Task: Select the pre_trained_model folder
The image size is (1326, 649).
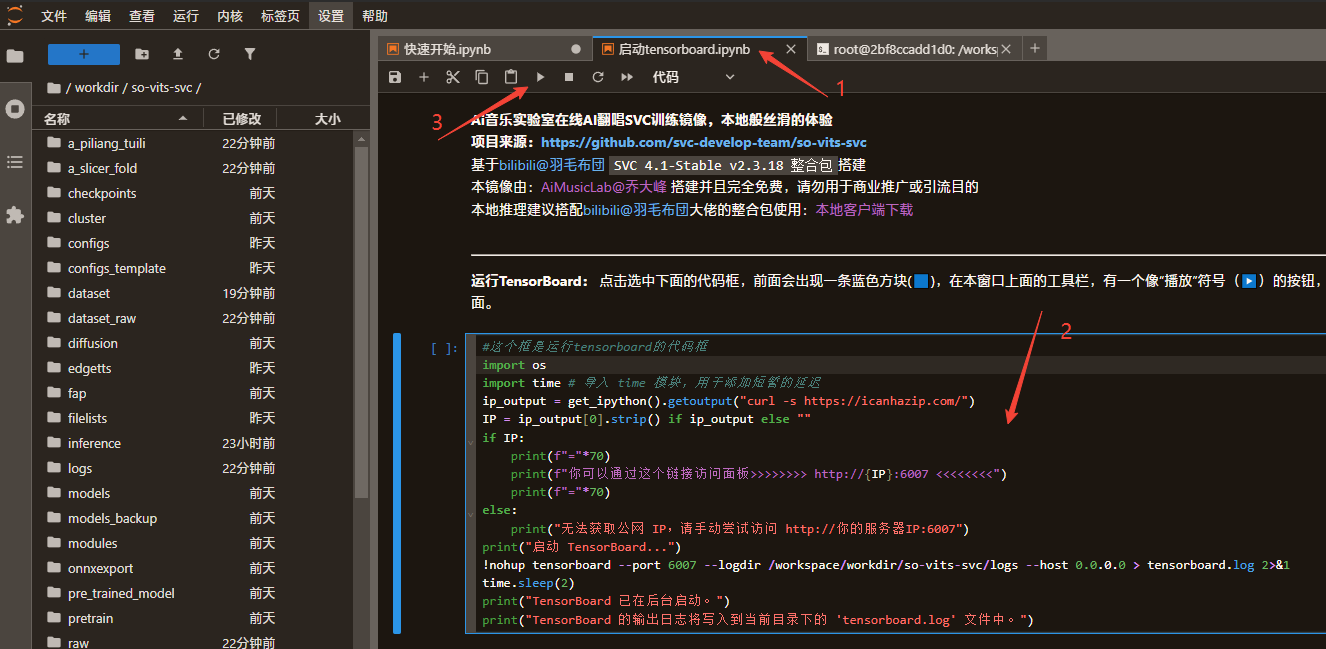Action: coord(194,593)
